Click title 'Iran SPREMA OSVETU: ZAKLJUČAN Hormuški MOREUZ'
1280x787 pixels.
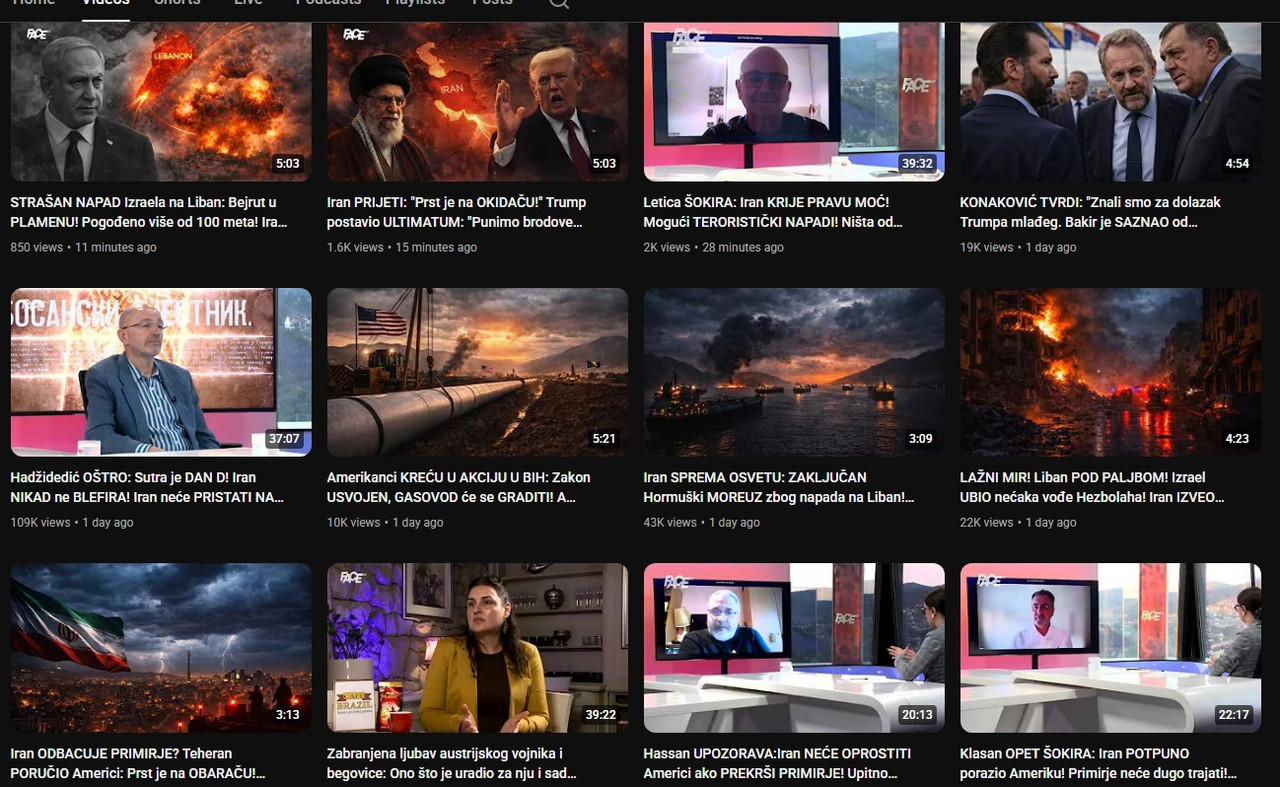point(779,487)
